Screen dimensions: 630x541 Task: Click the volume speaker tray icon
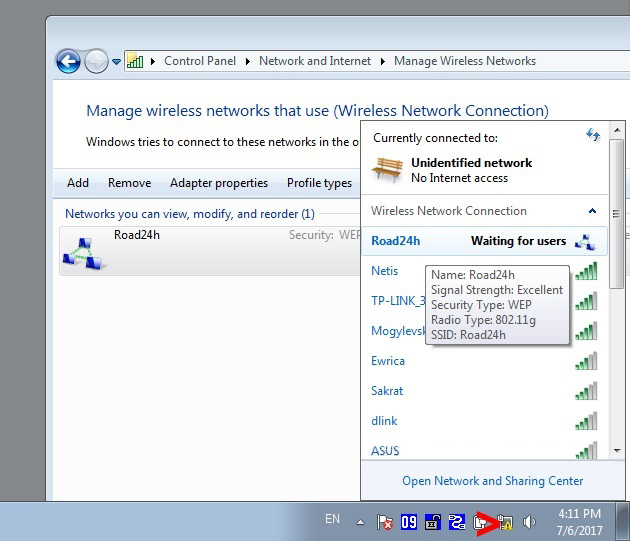[529, 522]
